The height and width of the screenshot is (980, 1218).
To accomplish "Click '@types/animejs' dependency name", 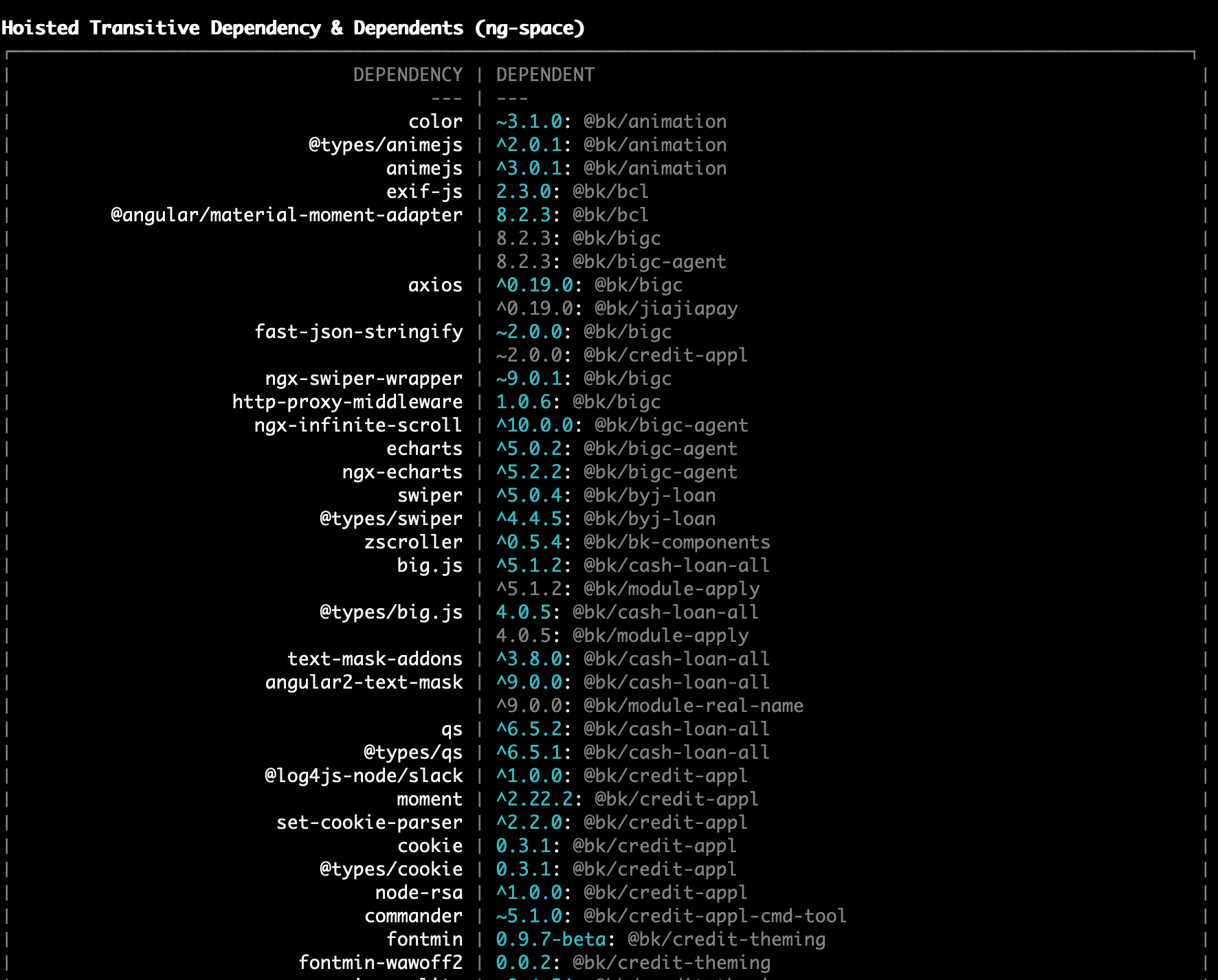I will click(x=386, y=145).
